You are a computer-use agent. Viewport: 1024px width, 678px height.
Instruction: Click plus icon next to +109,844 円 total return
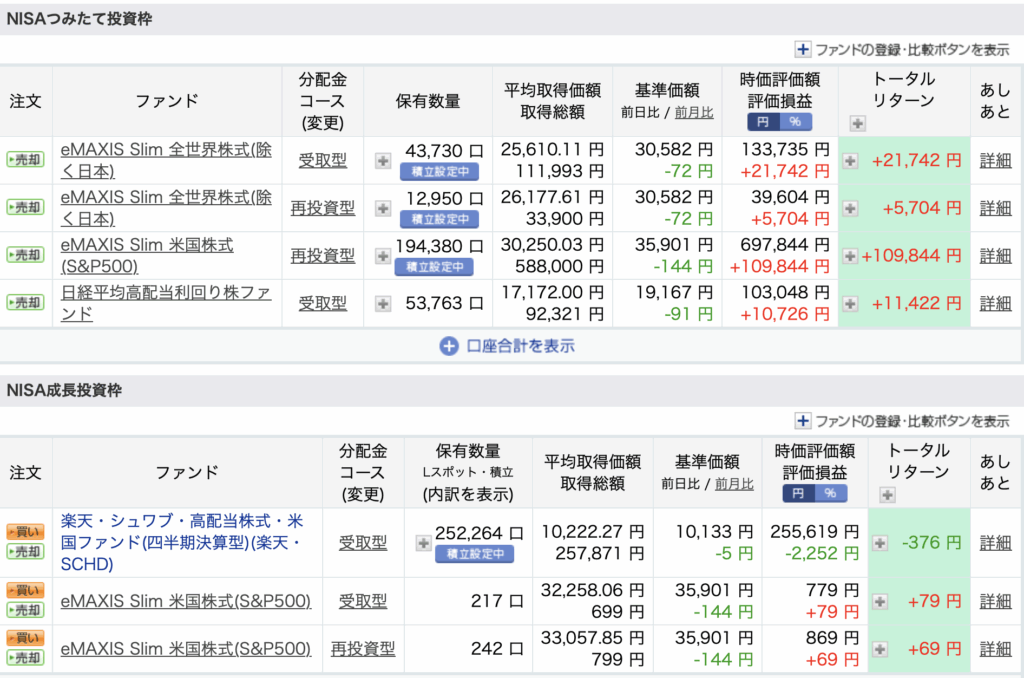tap(850, 256)
